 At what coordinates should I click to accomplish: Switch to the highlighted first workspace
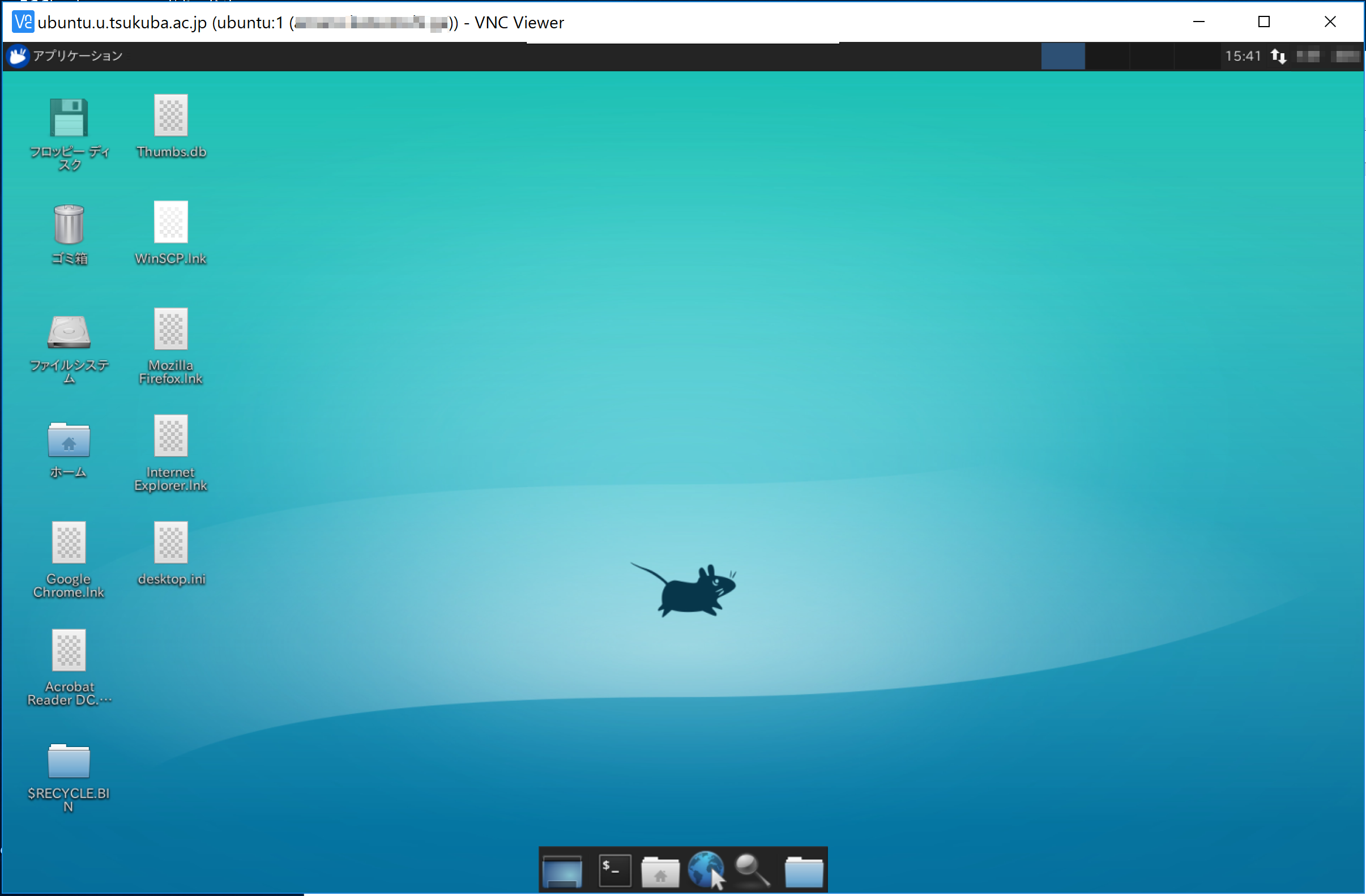pos(1063,56)
